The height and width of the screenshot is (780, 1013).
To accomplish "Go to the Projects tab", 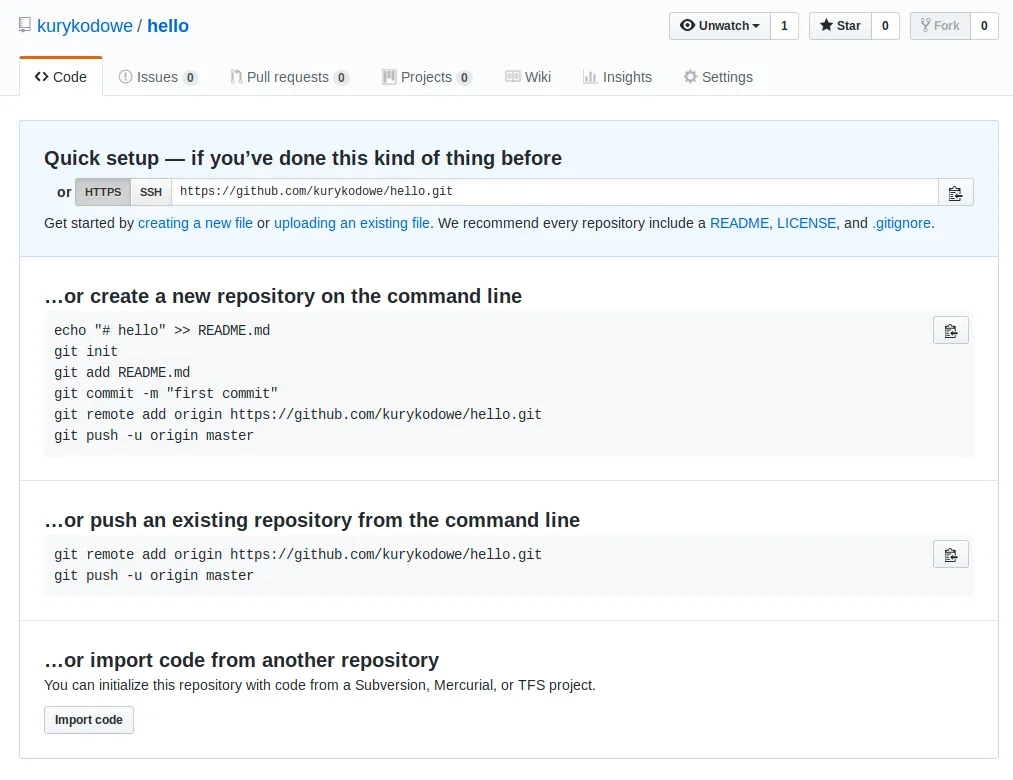I will pos(426,77).
